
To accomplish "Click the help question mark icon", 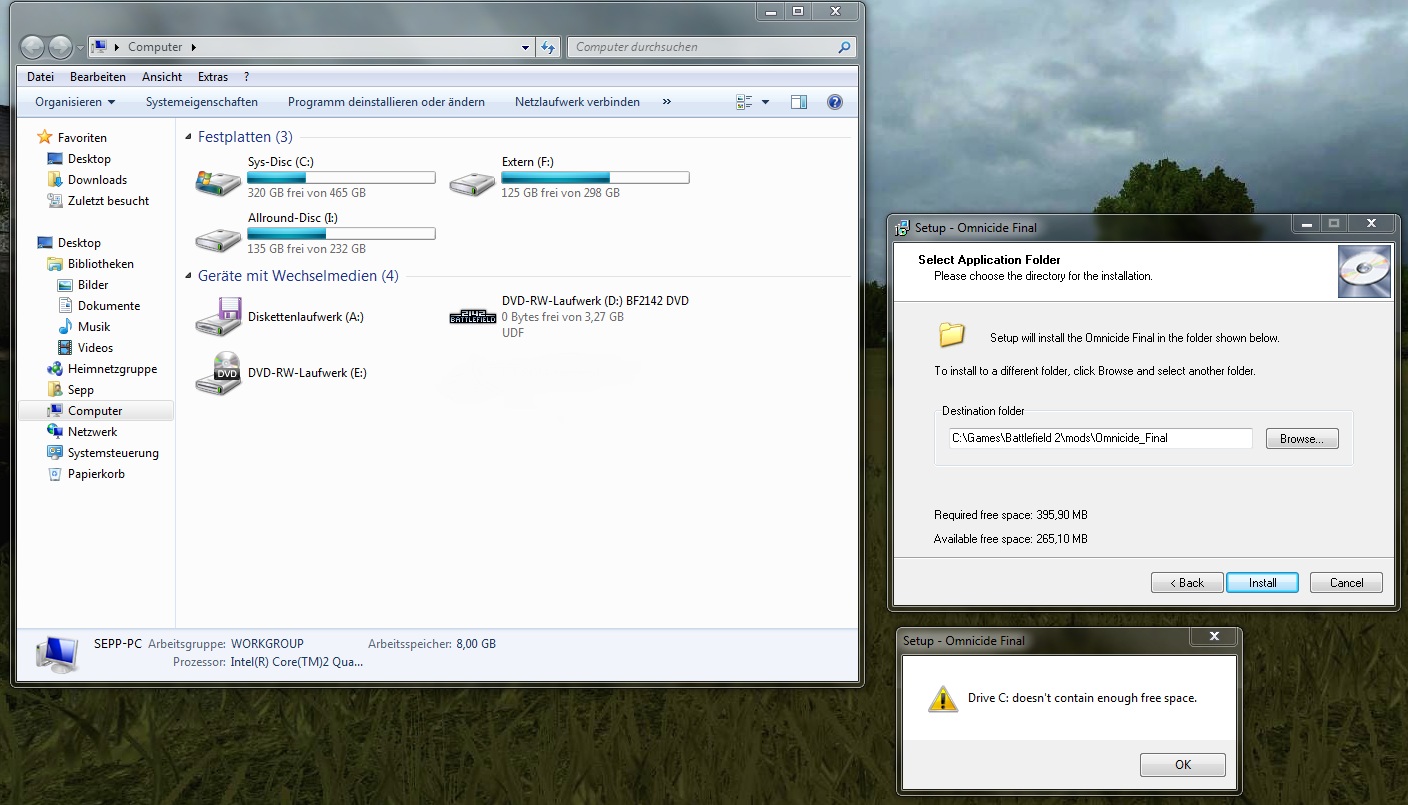I will [835, 102].
